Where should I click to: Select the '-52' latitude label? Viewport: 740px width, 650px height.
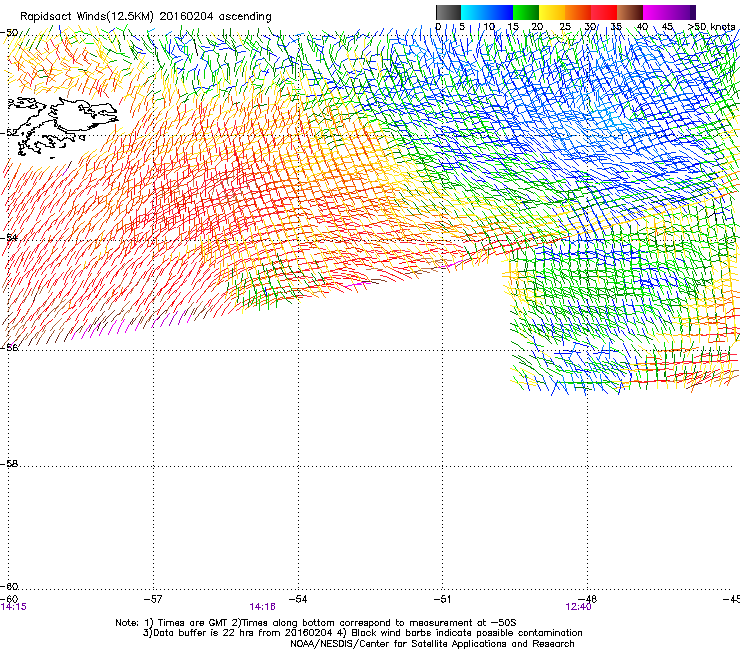click(9, 133)
